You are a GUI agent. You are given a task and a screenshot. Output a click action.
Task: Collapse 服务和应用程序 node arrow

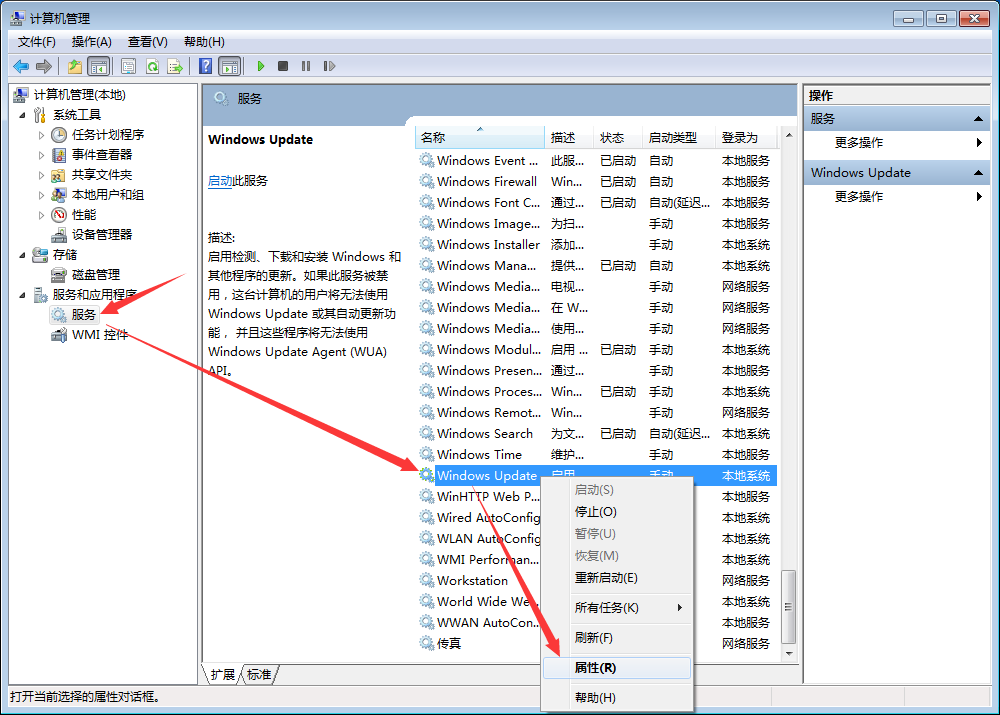(x=22, y=295)
